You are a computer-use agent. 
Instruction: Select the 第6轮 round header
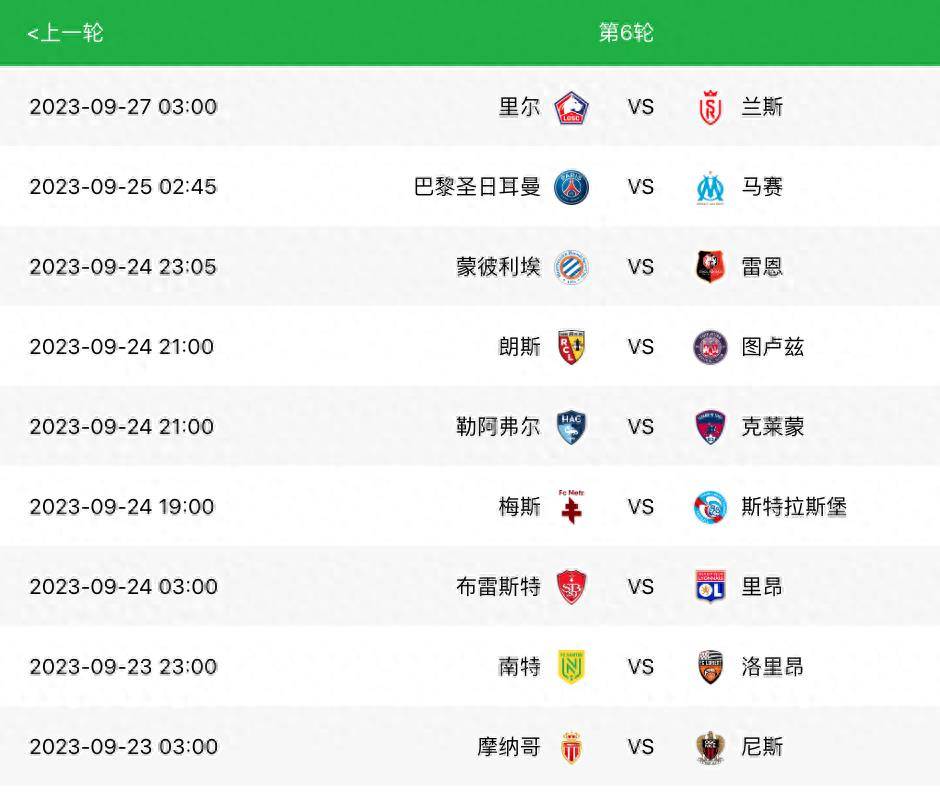[626, 33]
